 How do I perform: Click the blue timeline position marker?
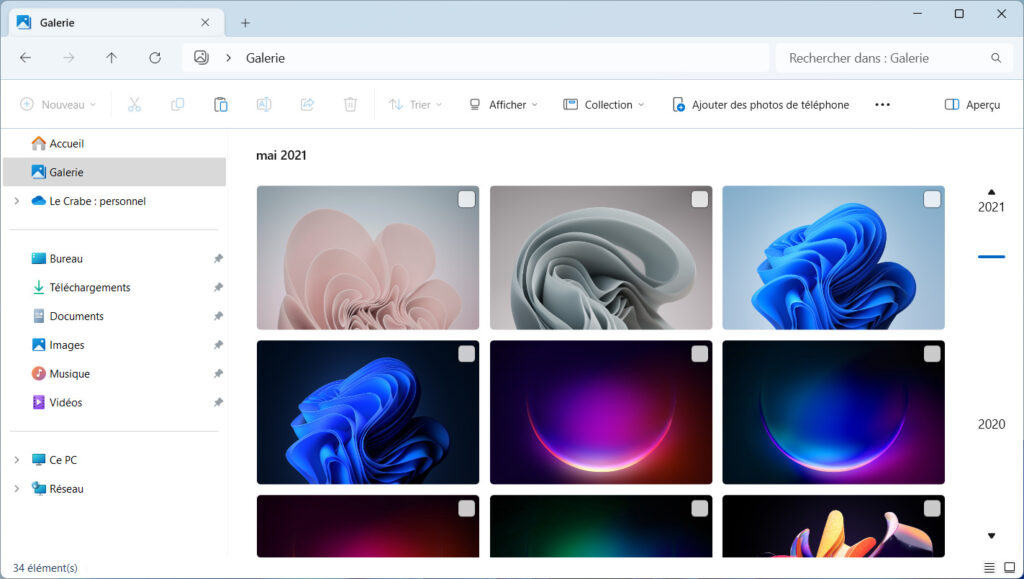(x=991, y=257)
